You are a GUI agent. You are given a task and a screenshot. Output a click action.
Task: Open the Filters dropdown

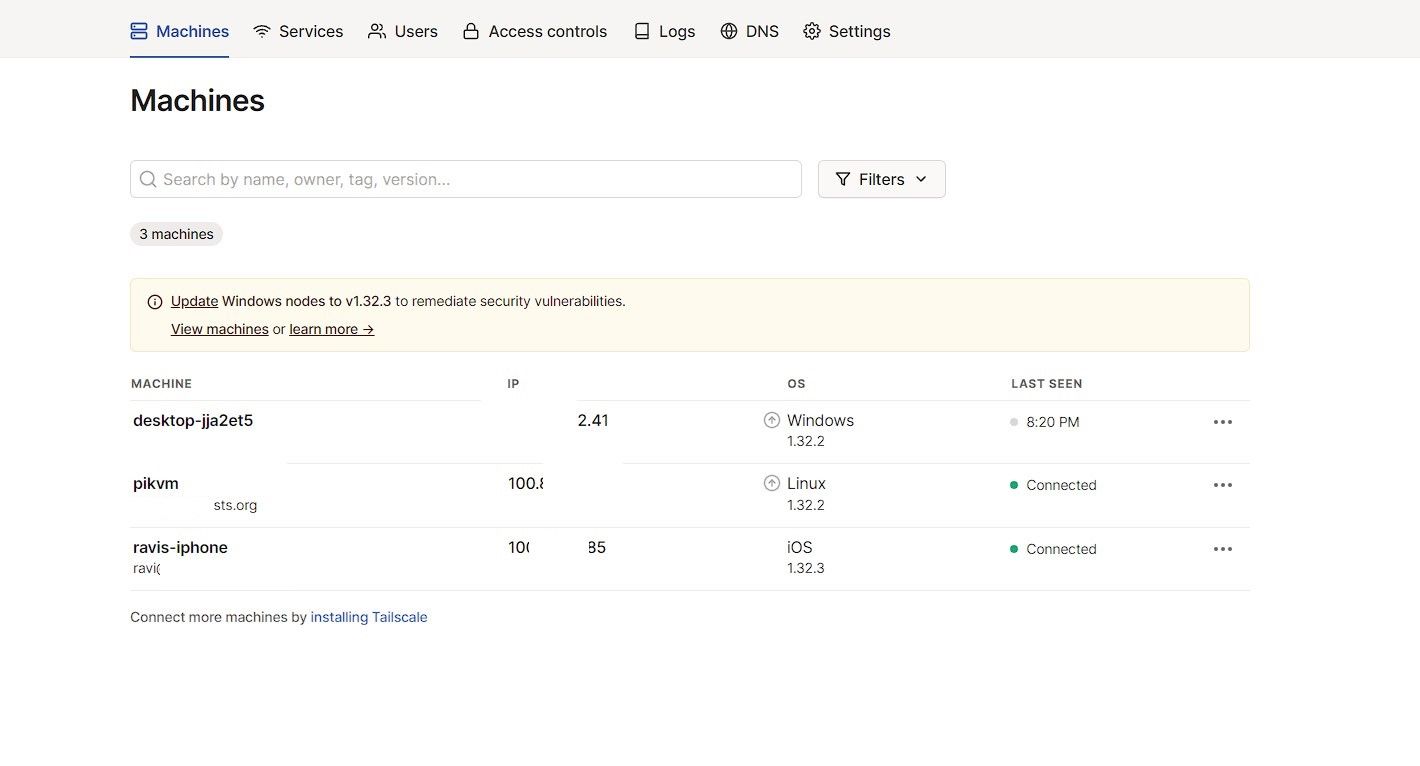(882, 179)
